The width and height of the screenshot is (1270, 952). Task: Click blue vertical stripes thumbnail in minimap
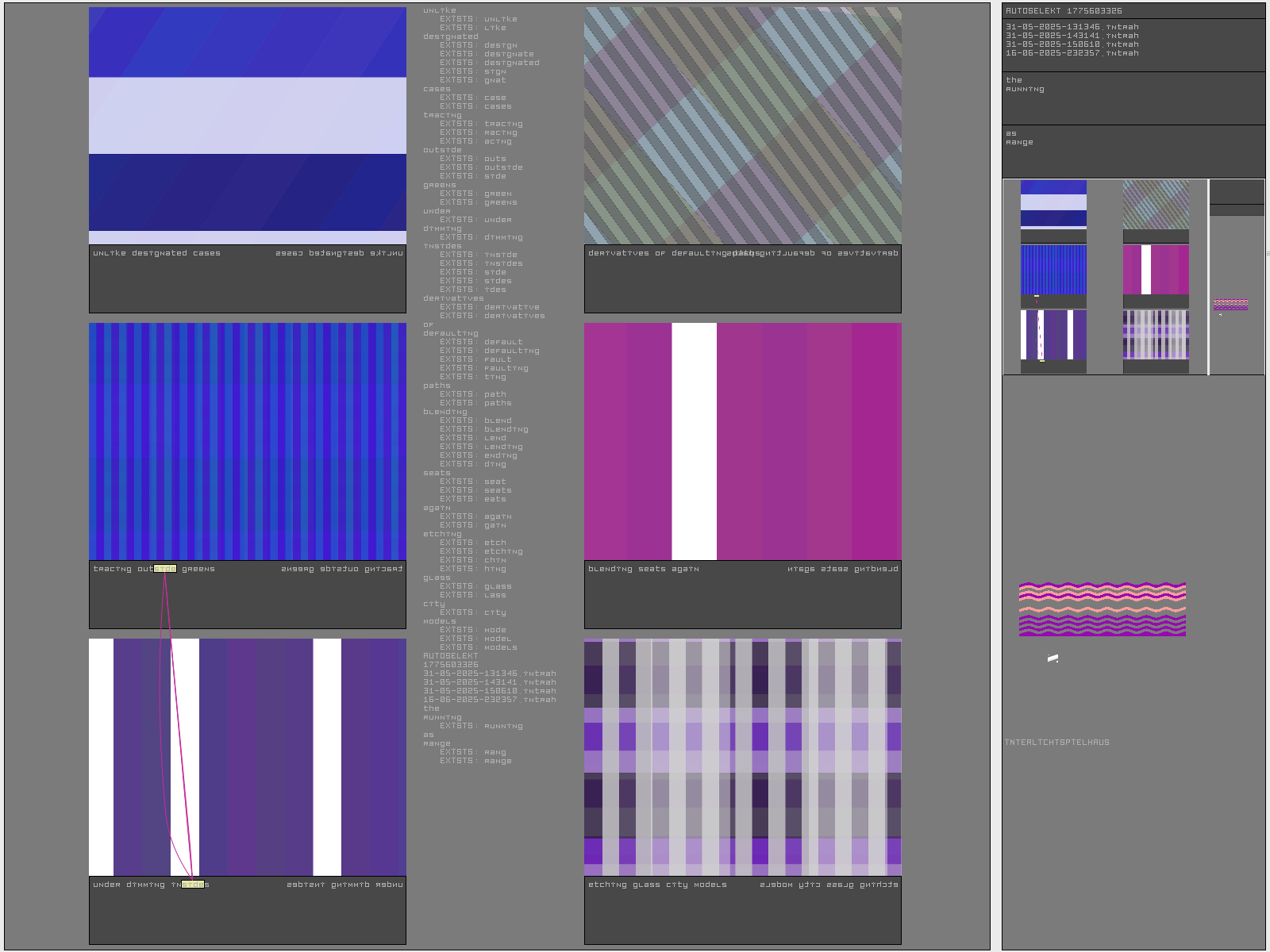1053,270
